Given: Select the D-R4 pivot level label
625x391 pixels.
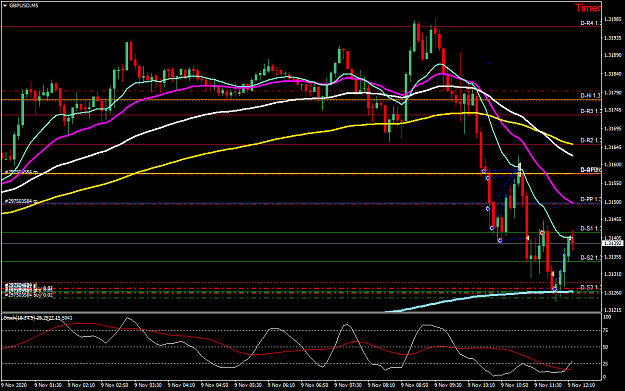Looking at the screenshot, I should 590,23.
